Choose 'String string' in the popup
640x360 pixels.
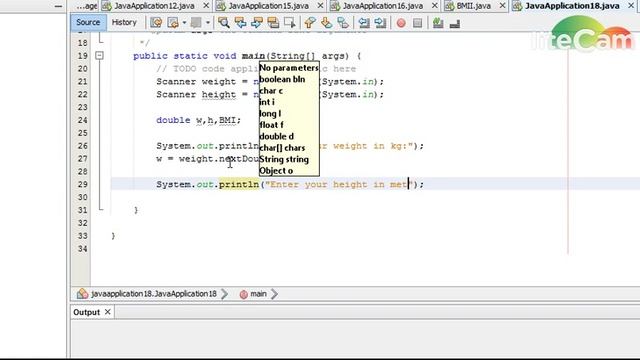tap(284, 159)
